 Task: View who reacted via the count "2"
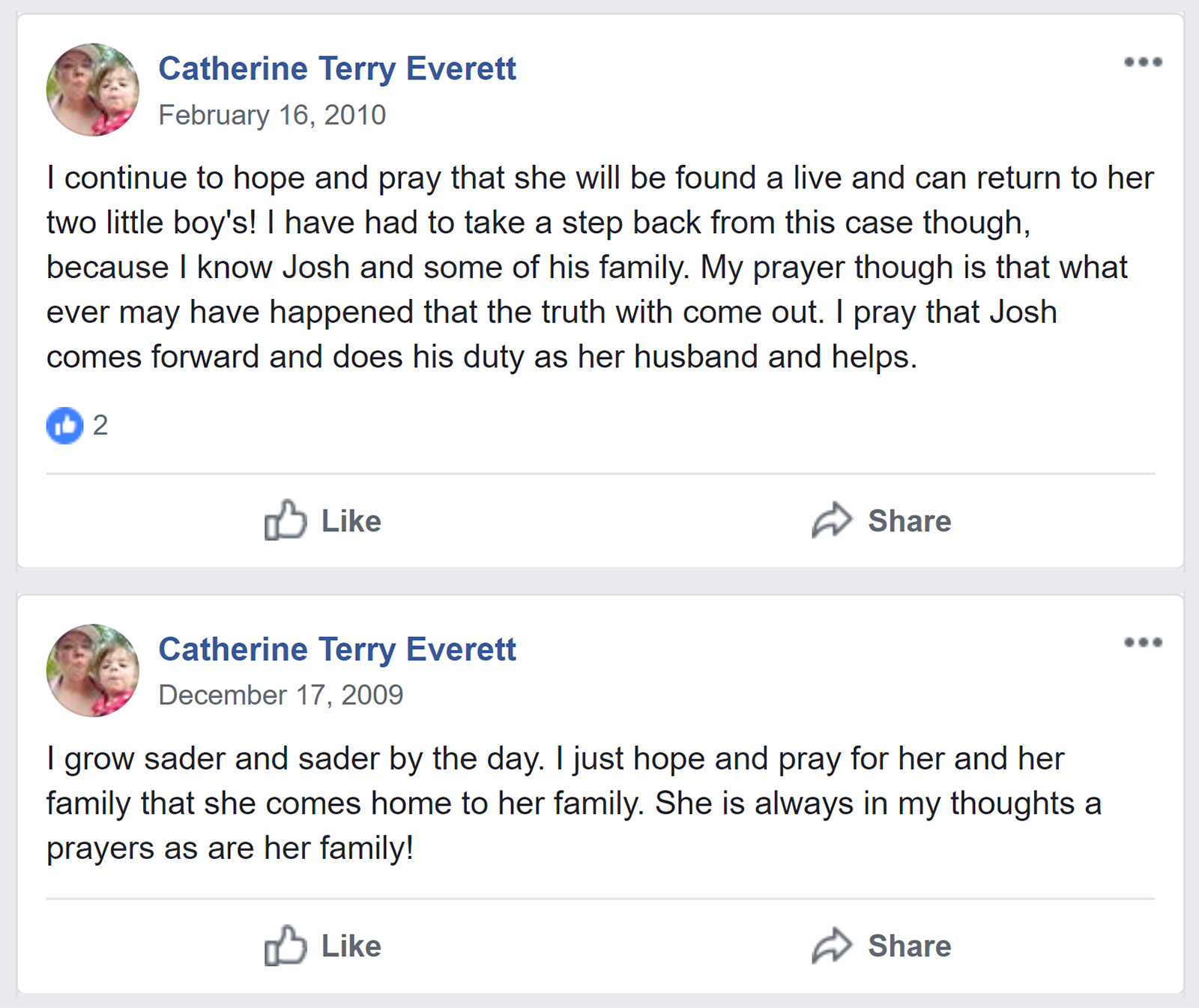tap(100, 426)
